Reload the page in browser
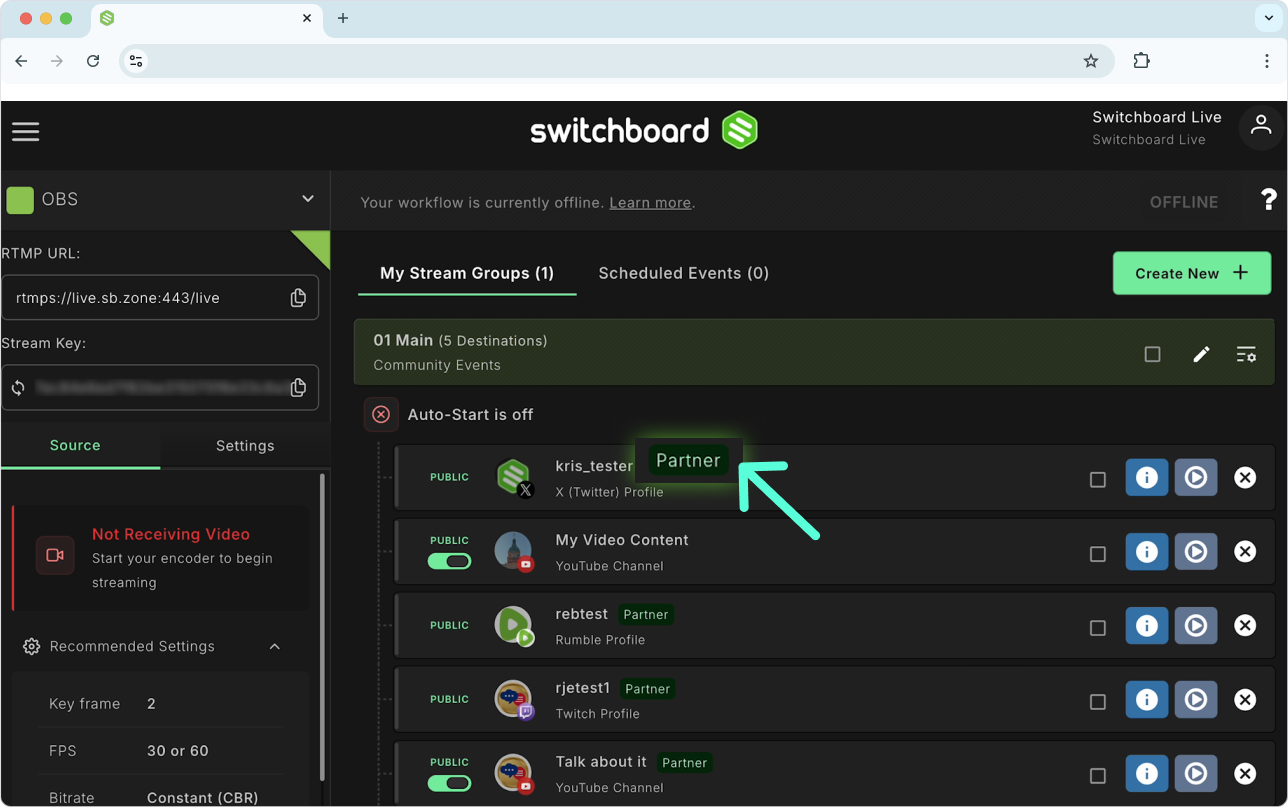Screen dimensions: 1288x807 pyautogui.click(x=93, y=61)
